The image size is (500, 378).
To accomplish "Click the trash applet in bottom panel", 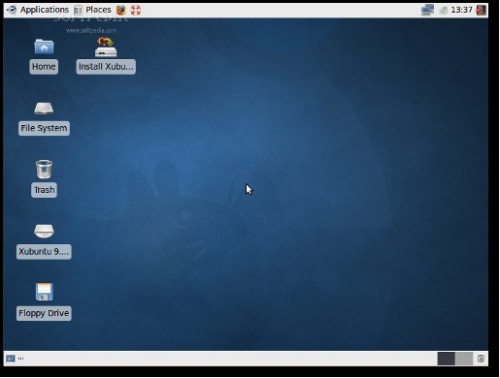I will point(481,359).
